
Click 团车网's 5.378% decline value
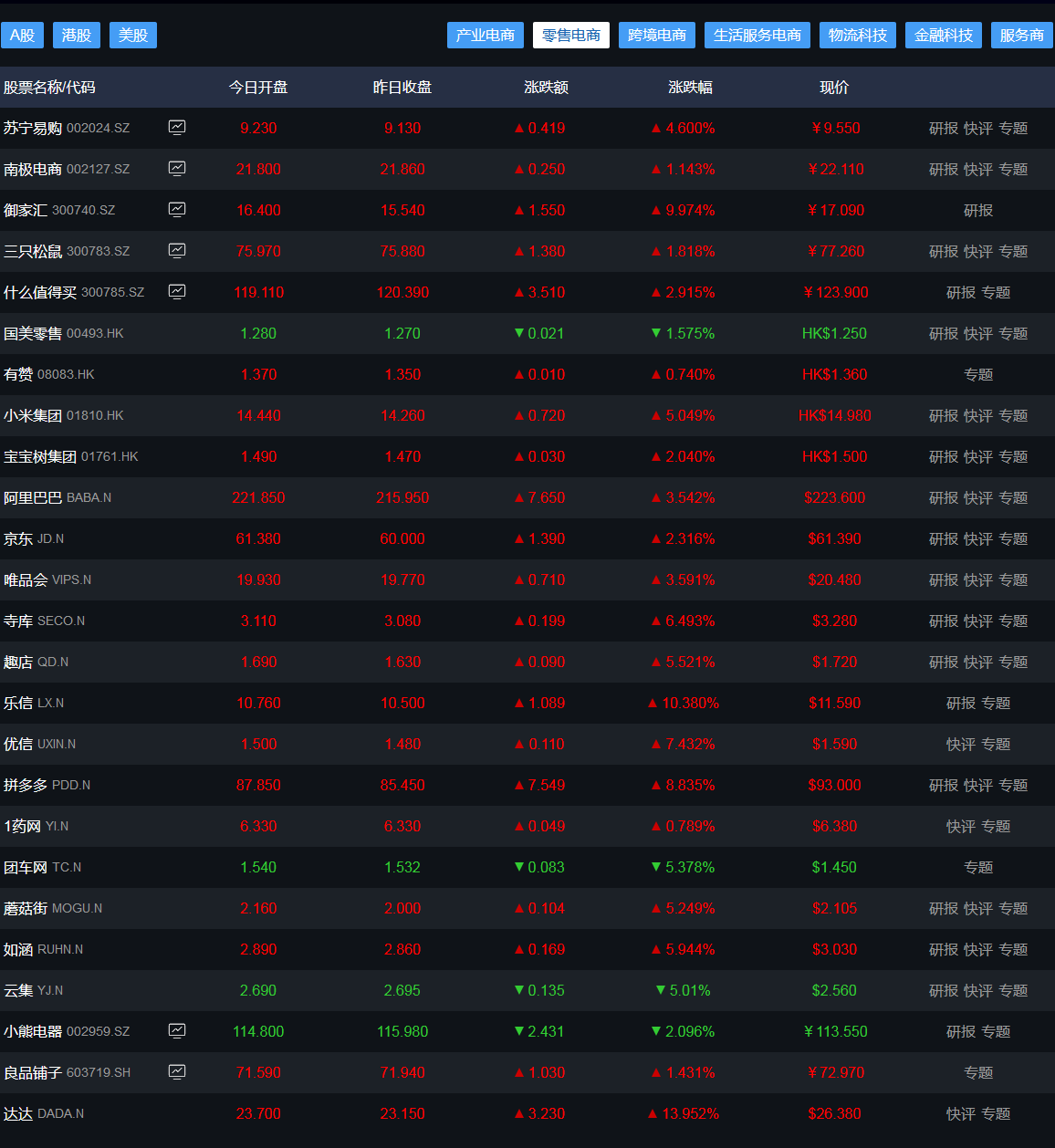coord(684,868)
